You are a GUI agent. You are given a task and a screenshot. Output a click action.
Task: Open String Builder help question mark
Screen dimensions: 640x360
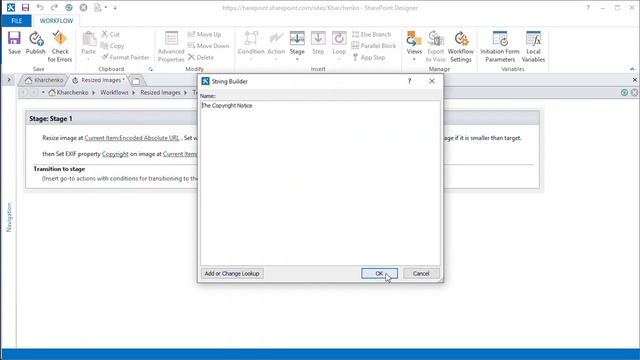409,81
